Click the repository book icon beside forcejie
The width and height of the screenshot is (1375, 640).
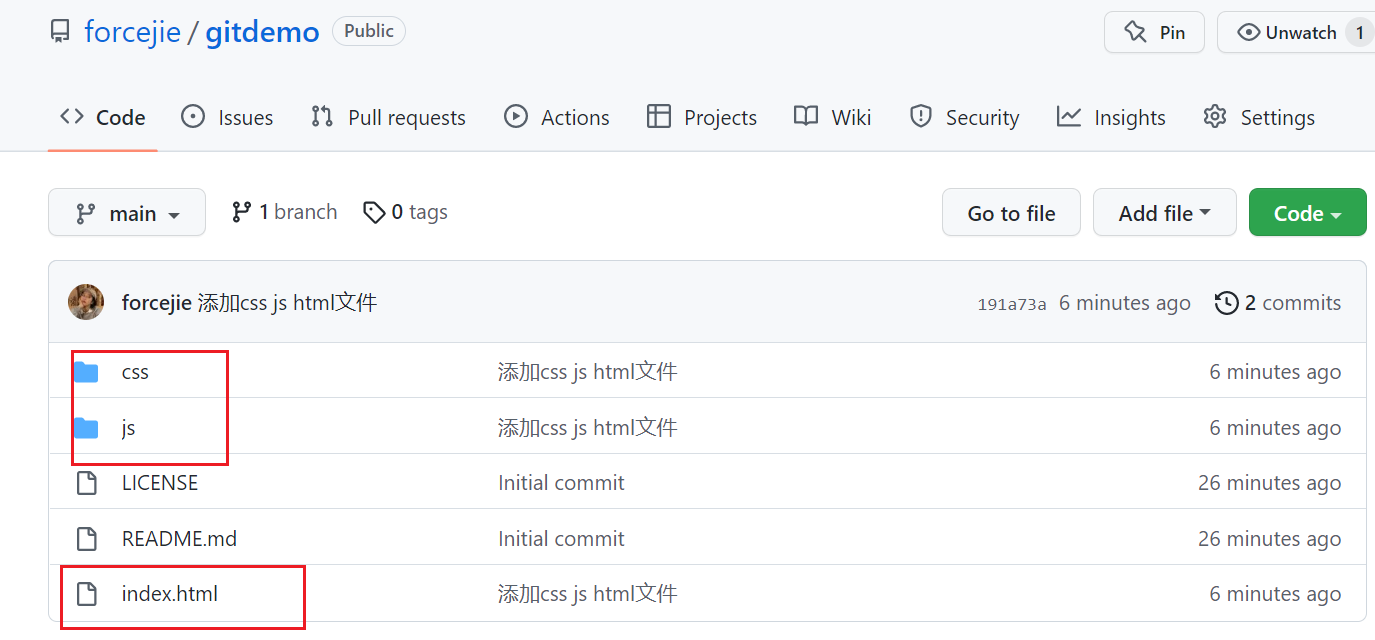pos(61,32)
